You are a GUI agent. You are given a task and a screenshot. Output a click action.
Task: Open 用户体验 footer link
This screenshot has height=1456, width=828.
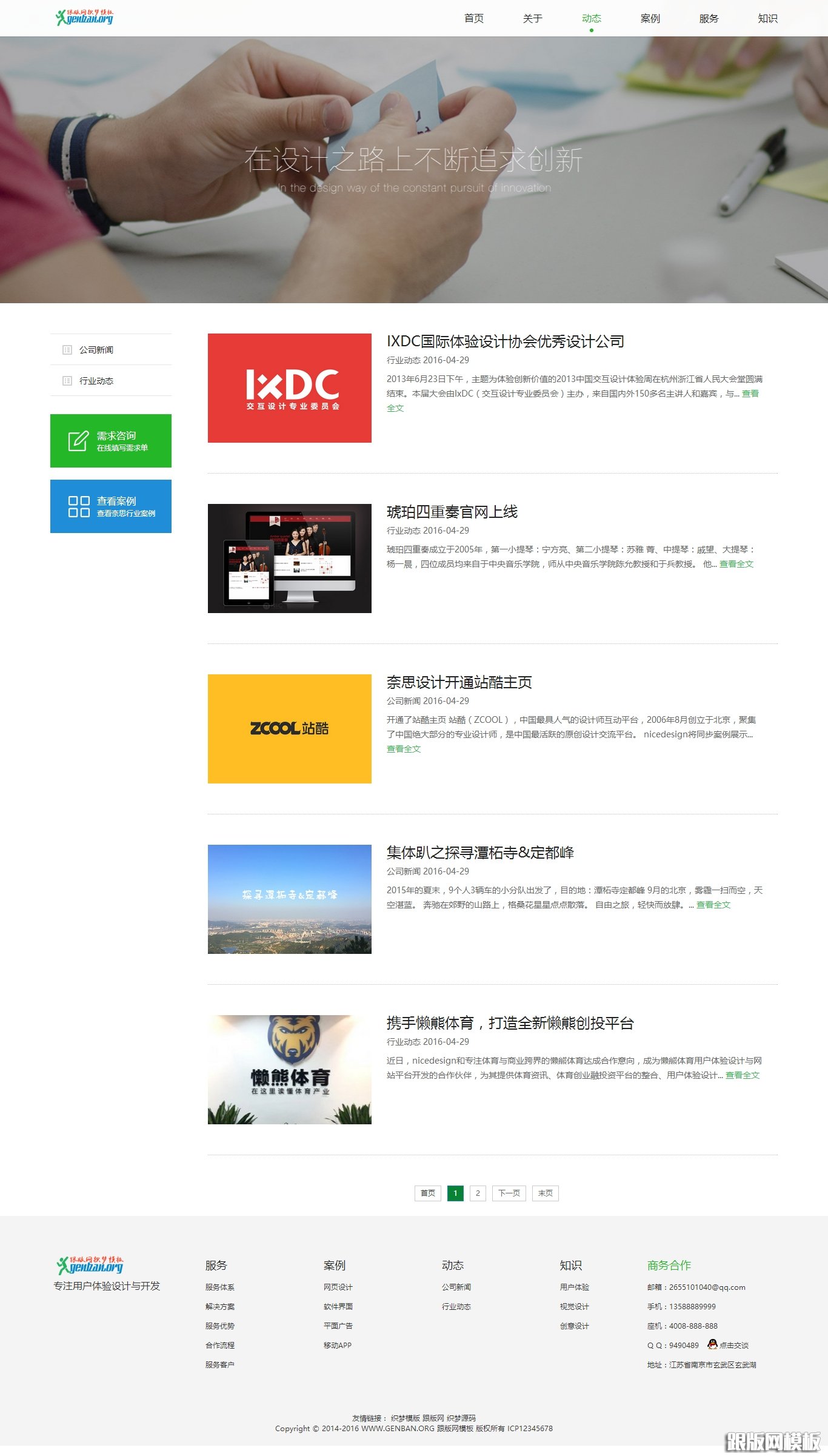(x=575, y=1287)
